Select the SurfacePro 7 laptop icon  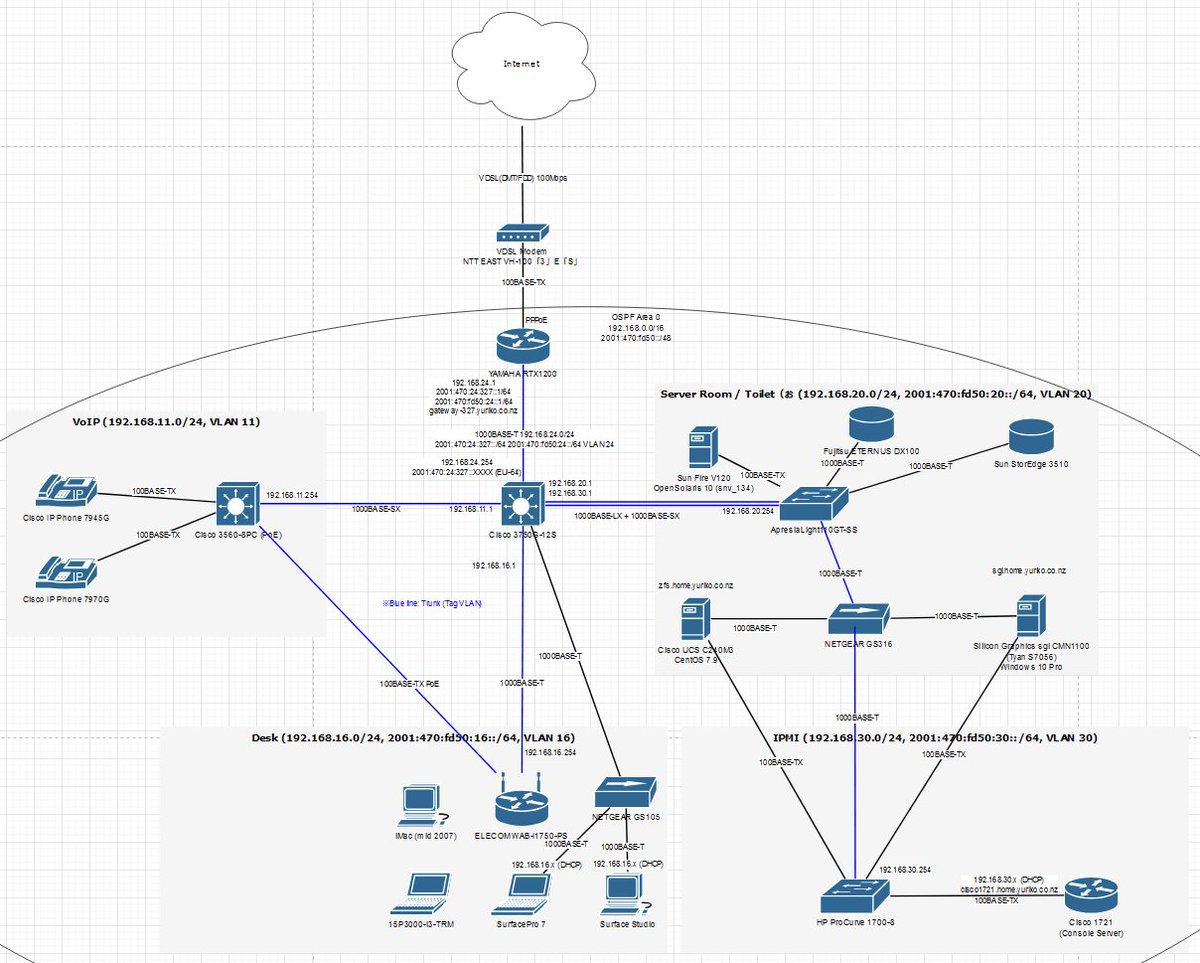click(x=520, y=893)
